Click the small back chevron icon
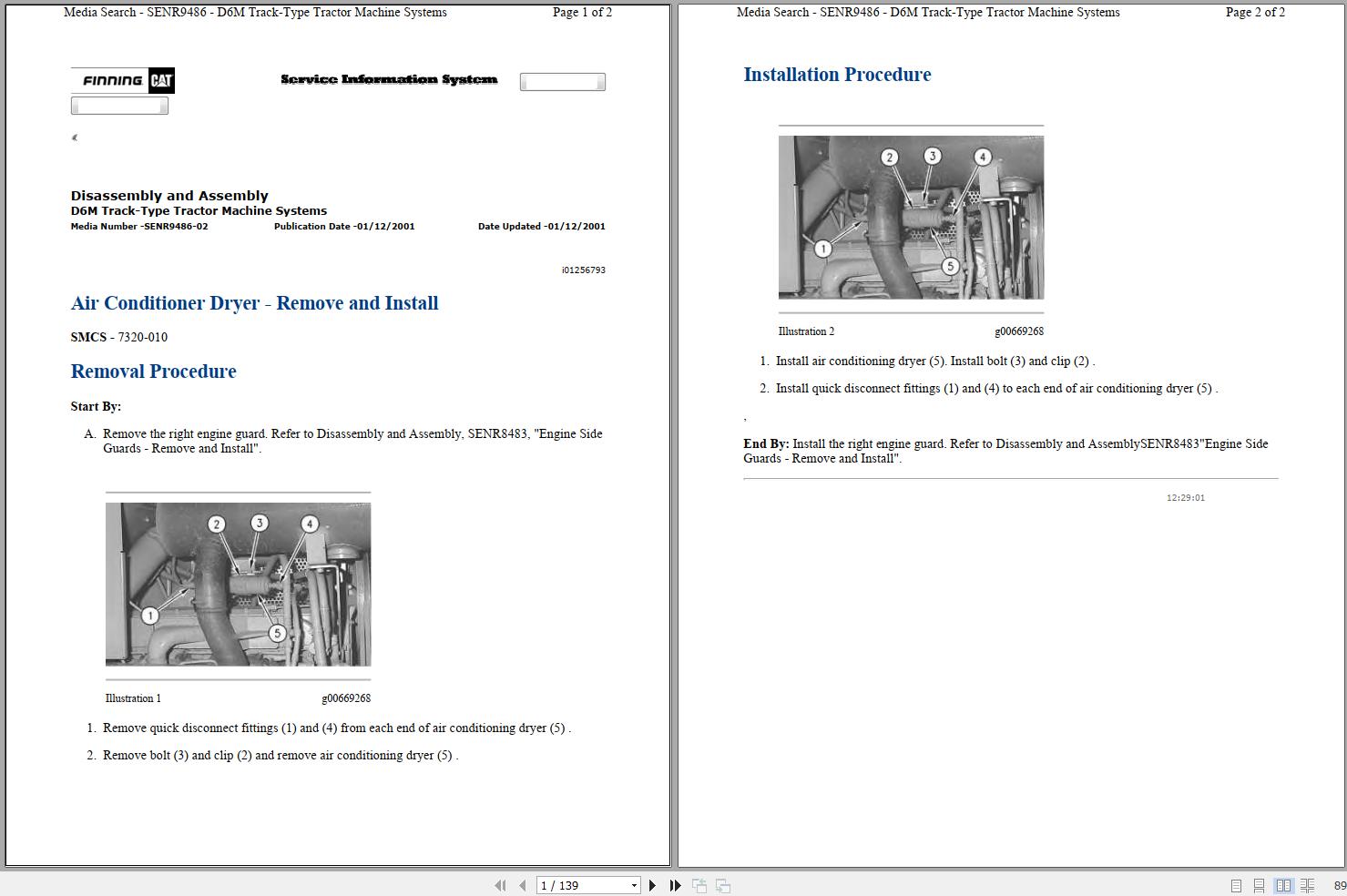Viewport: 1347px width, 896px height. 75,137
